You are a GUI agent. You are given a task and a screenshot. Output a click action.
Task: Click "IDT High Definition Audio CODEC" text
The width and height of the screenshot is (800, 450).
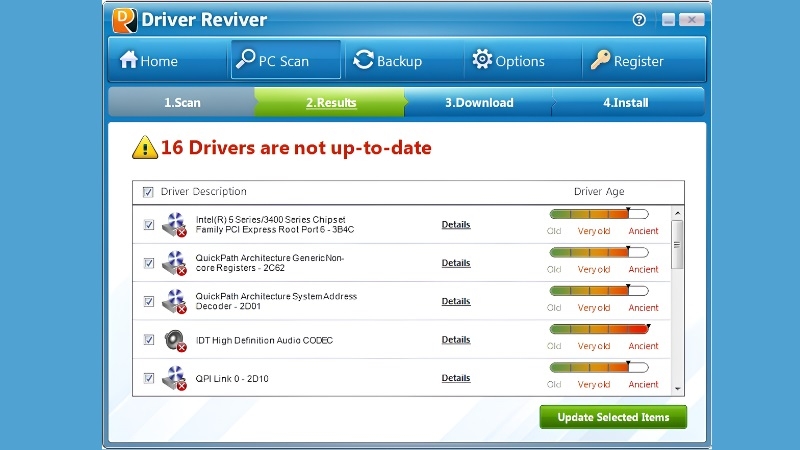(264, 340)
